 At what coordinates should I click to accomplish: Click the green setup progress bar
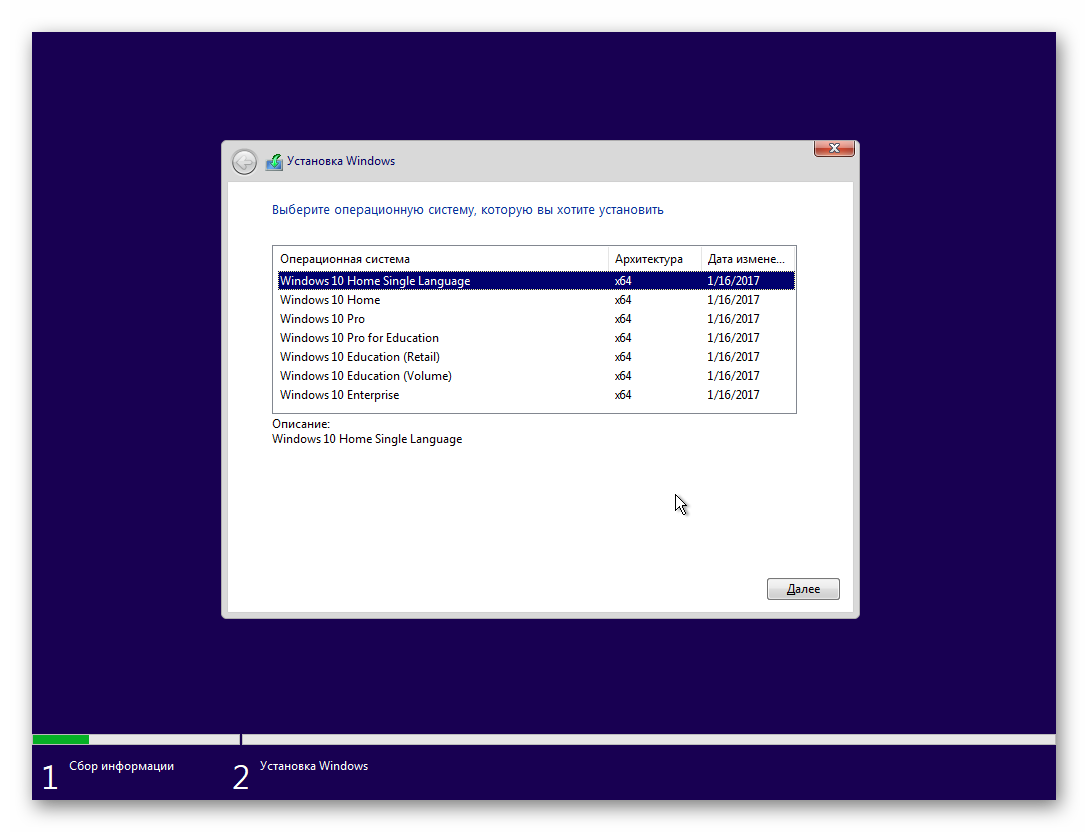tap(60, 740)
